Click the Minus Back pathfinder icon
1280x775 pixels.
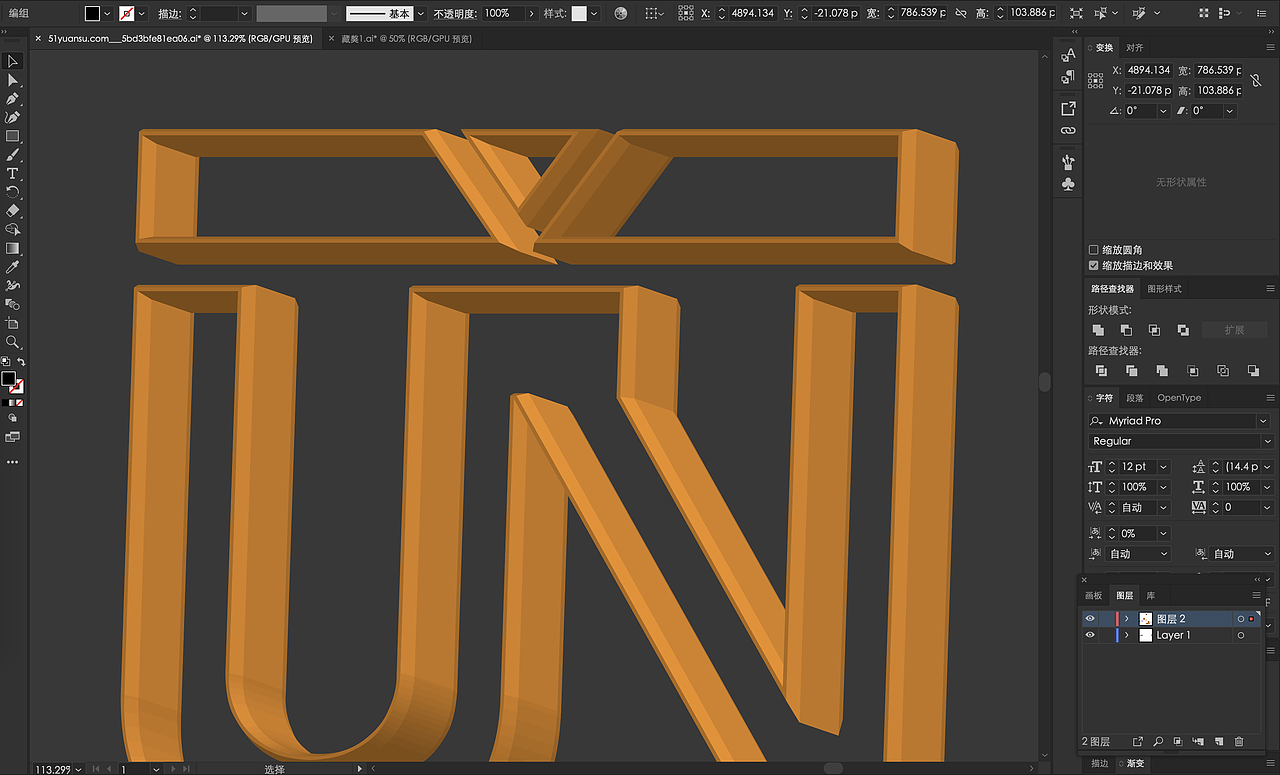1253,371
